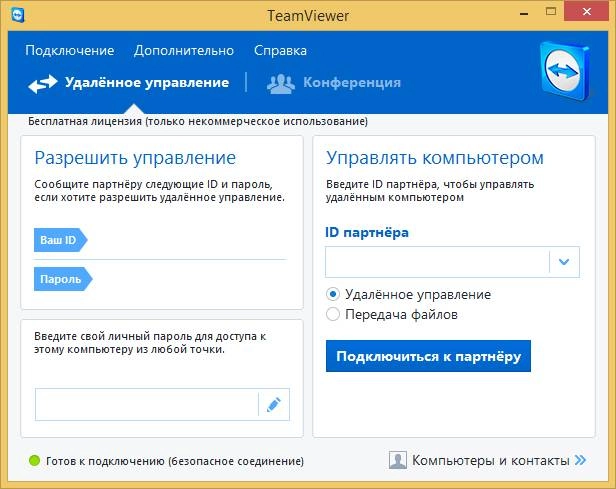Image resolution: width=616 pixels, height=489 pixels.
Task: Click Подключиться к партнёру button
Action: 428,356
